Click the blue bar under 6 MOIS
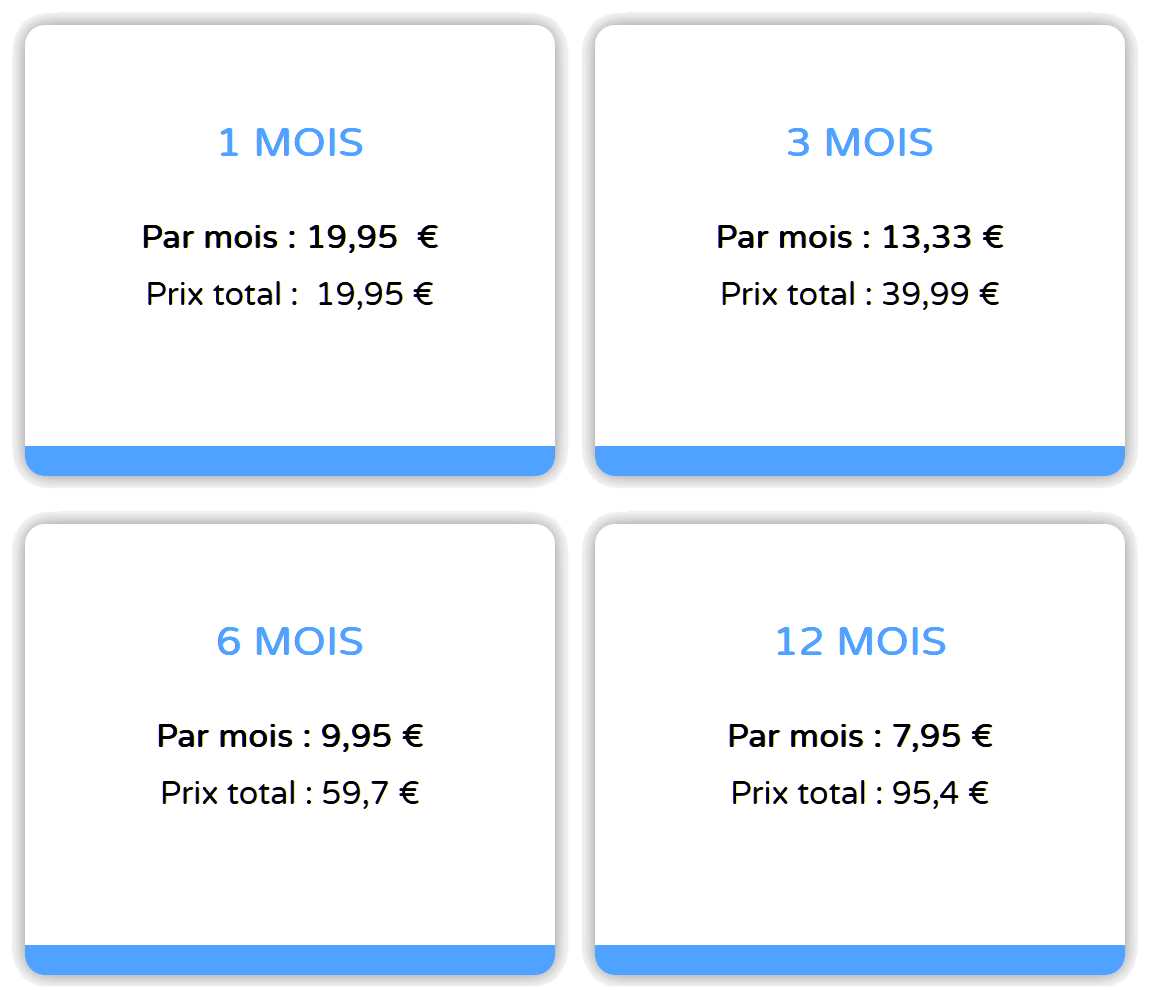Image resolution: width=1149 pixels, height=990 pixels. (x=290, y=960)
